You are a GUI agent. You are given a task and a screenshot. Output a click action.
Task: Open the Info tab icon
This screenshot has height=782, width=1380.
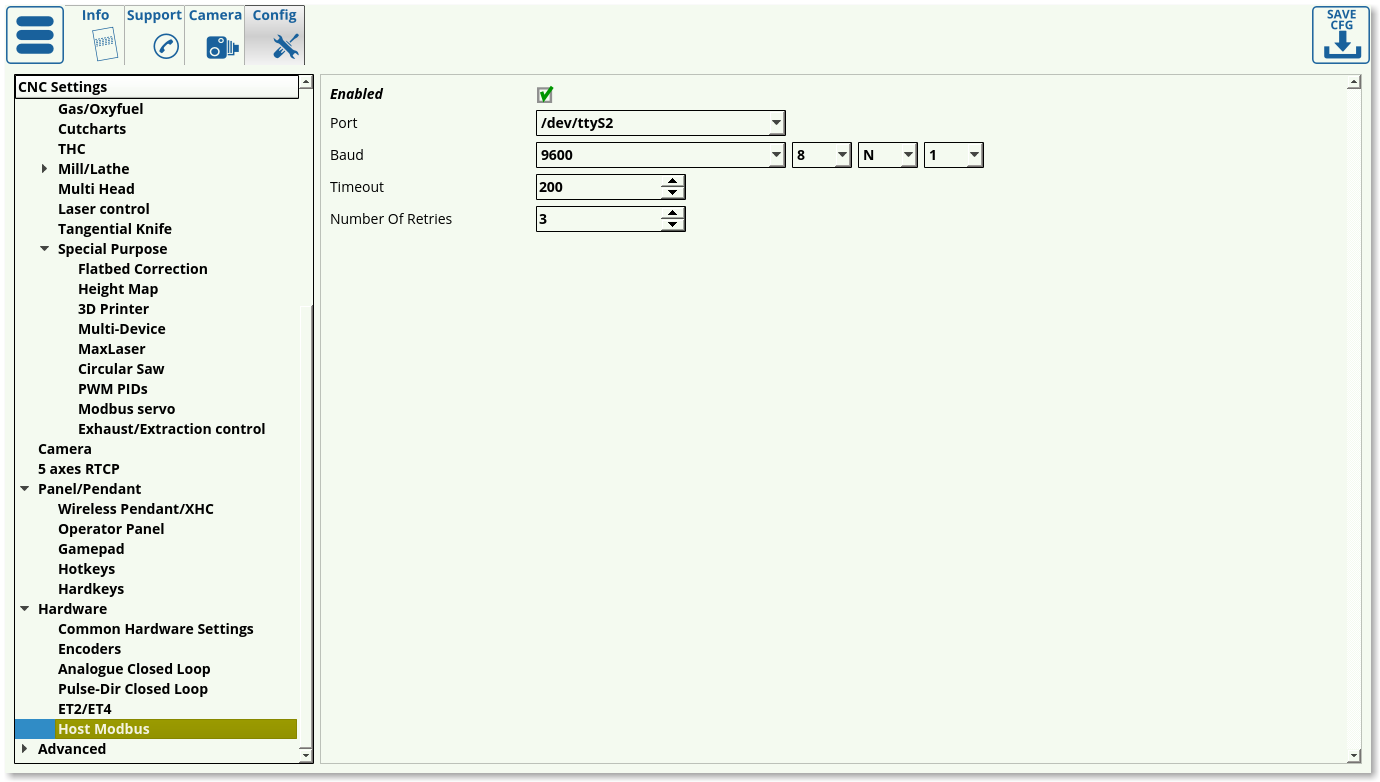tap(104, 45)
